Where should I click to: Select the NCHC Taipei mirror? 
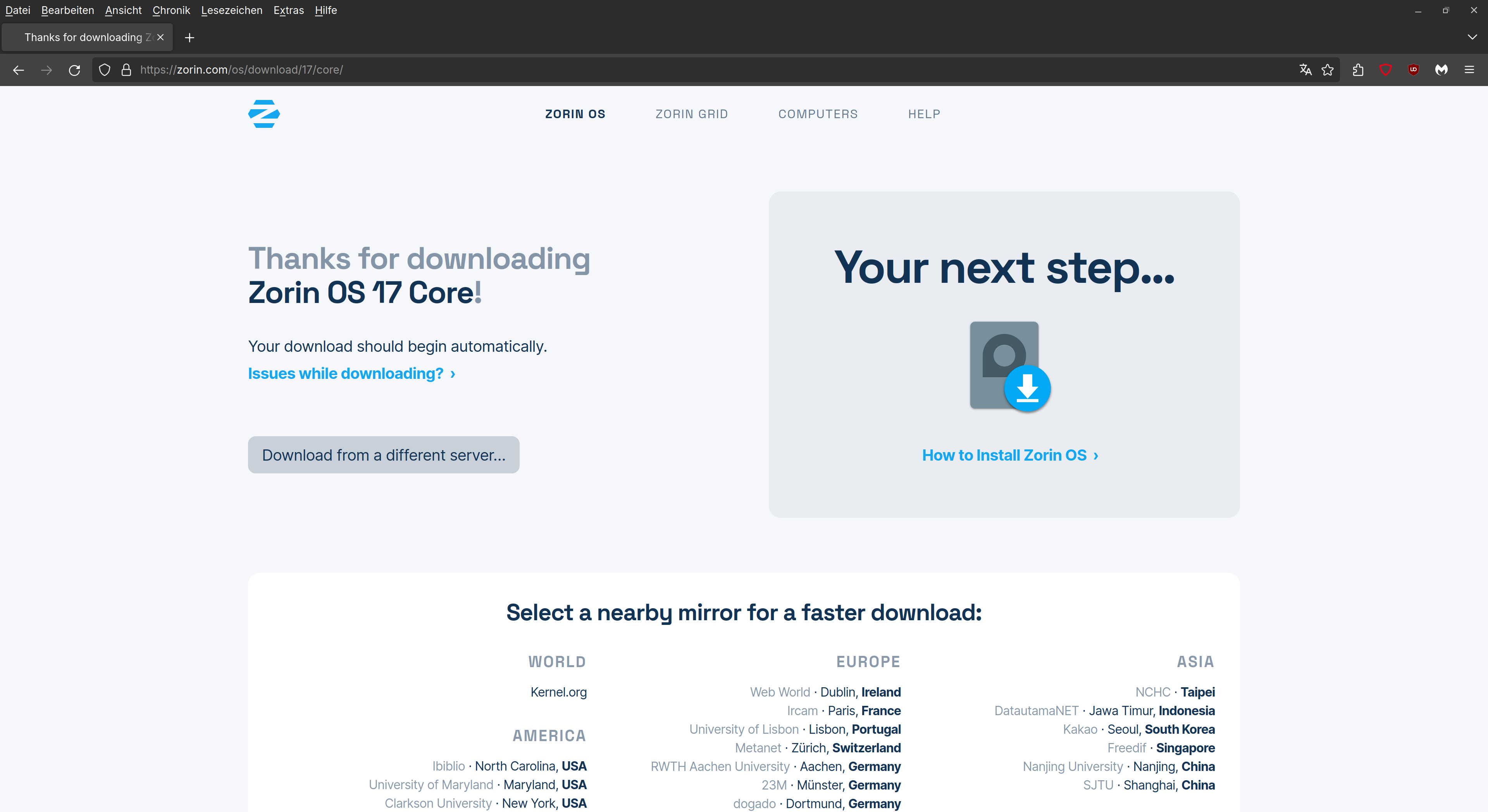(x=1175, y=692)
